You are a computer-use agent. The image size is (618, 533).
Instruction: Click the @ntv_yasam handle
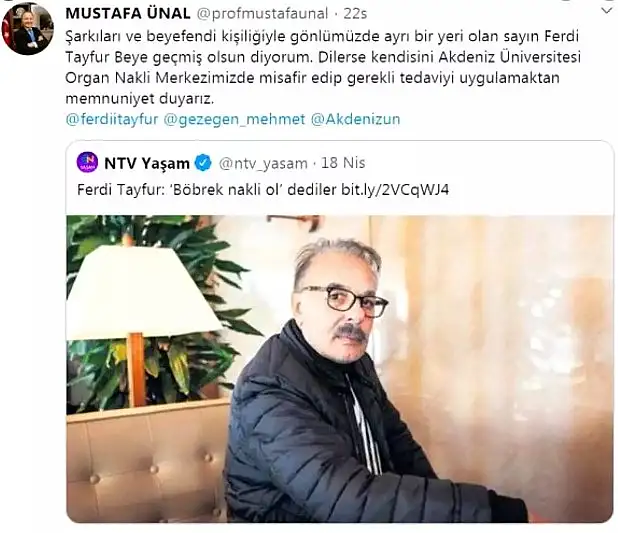(263, 163)
